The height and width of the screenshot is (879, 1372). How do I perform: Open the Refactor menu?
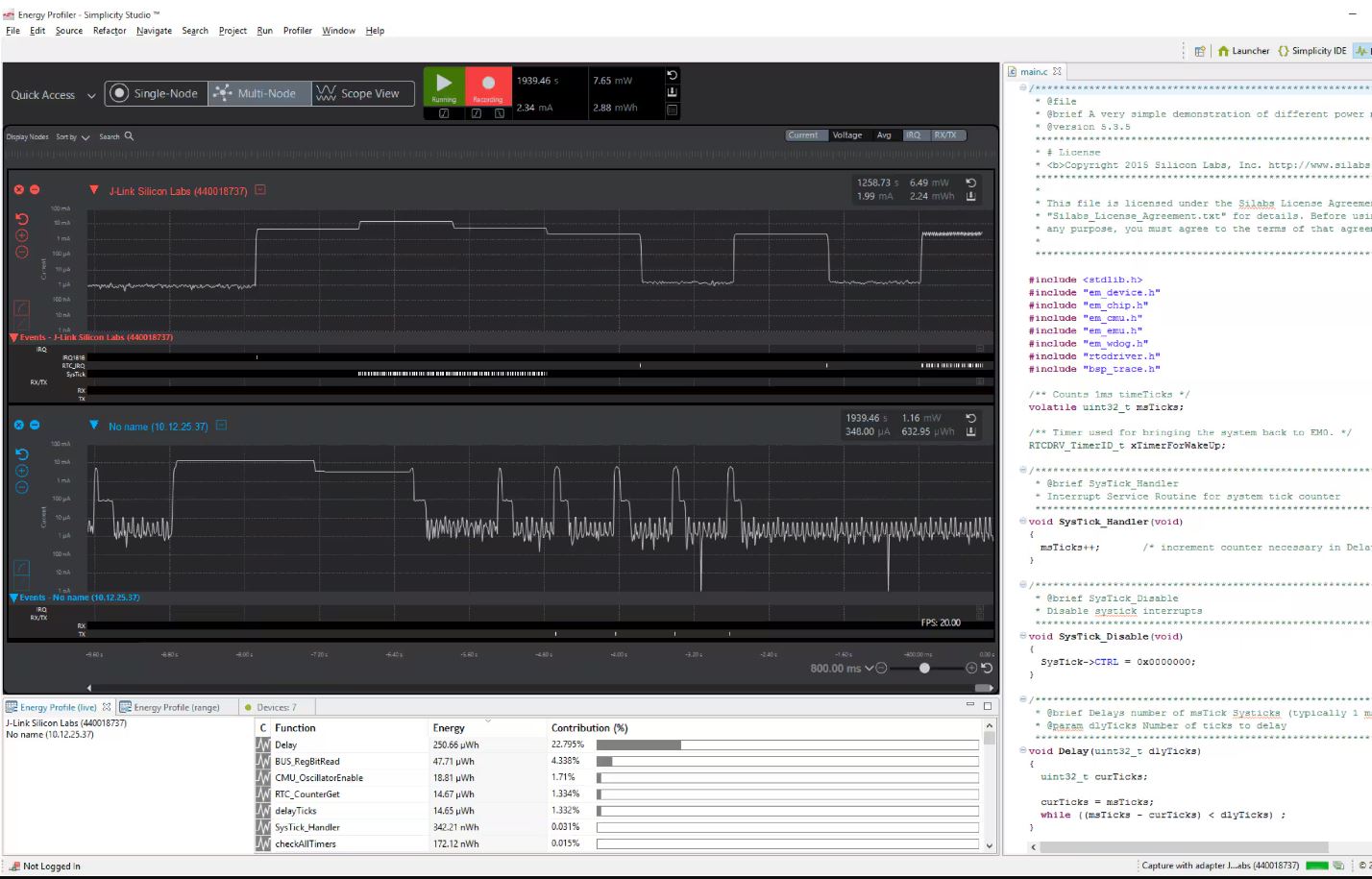(x=110, y=31)
